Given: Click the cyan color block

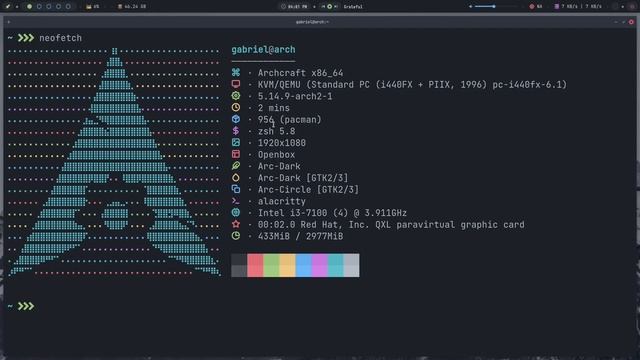Looking at the screenshot, I should click(x=336, y=265).
